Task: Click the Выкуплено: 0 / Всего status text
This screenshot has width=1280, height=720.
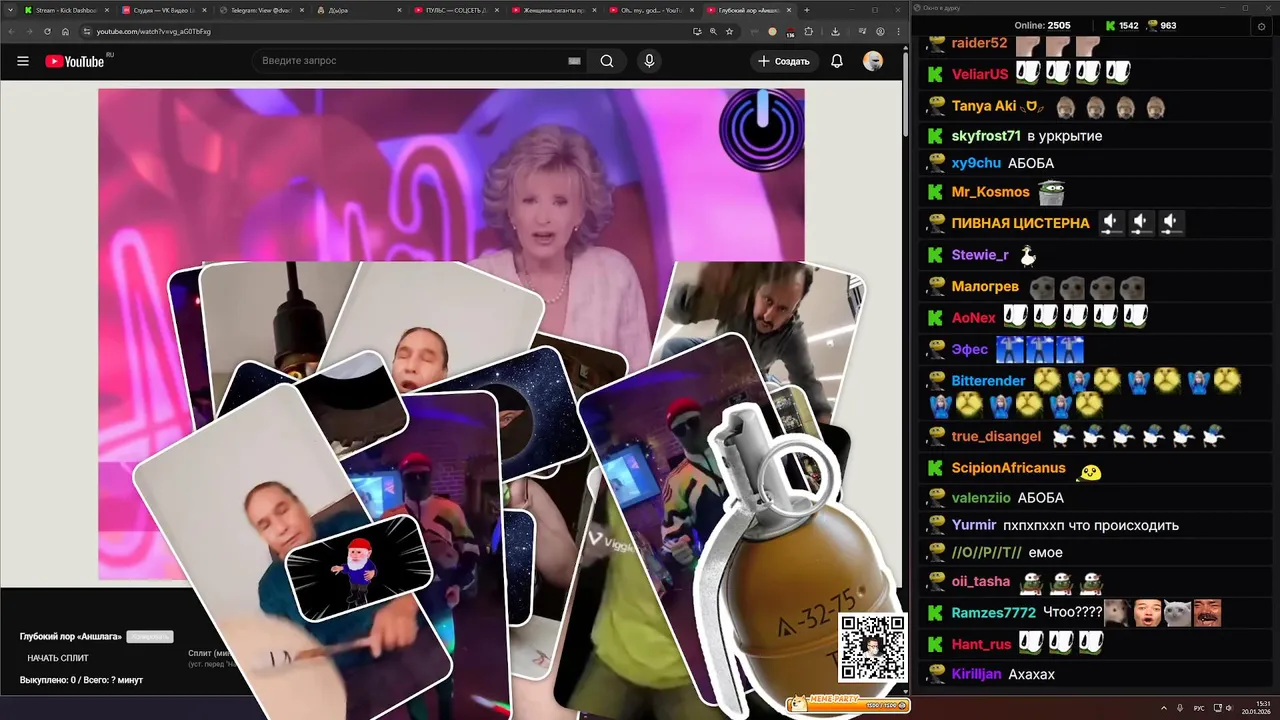Action: point(81,680)
